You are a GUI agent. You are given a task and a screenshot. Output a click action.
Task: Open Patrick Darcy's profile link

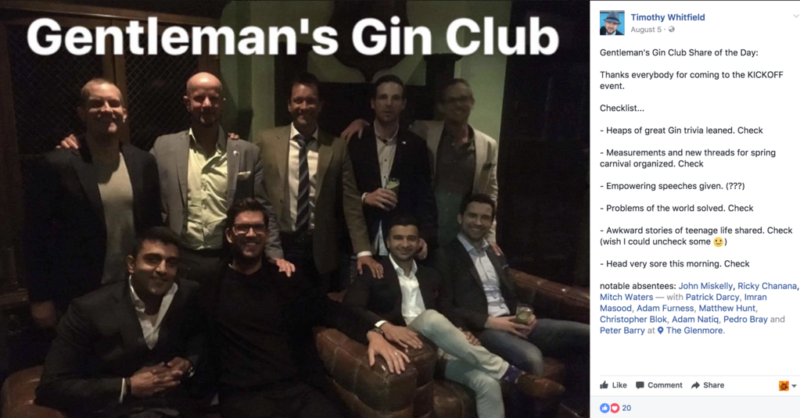pos(712,297)
